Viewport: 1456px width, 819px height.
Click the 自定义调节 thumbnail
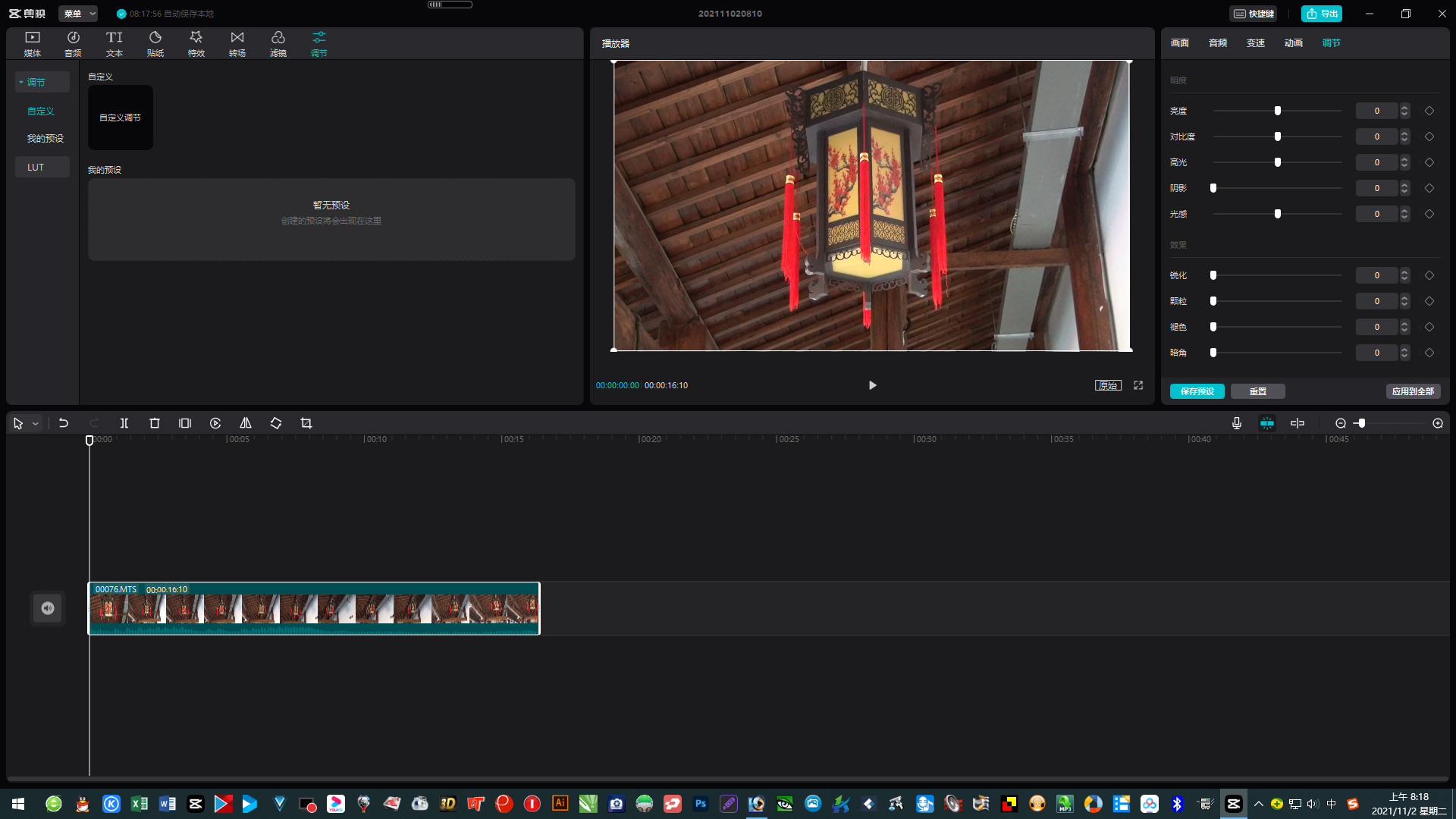(x=121, y=118)
